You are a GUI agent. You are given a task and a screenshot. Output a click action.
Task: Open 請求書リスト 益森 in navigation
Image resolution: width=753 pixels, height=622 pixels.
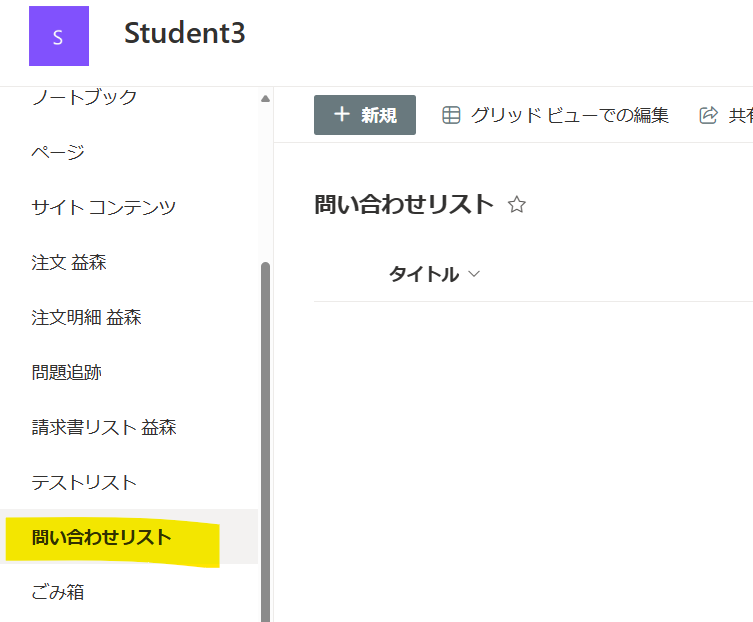coord(104,427)
